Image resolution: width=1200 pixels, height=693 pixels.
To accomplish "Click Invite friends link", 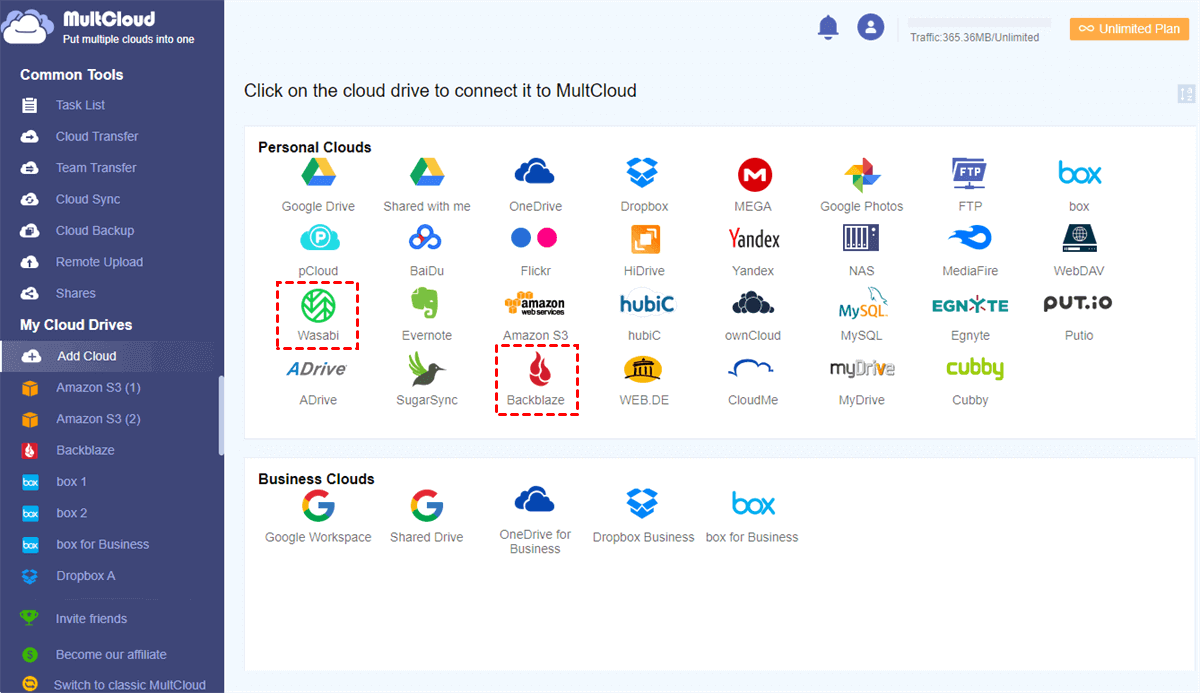I will pyautogui.click(x=91, y=619).
